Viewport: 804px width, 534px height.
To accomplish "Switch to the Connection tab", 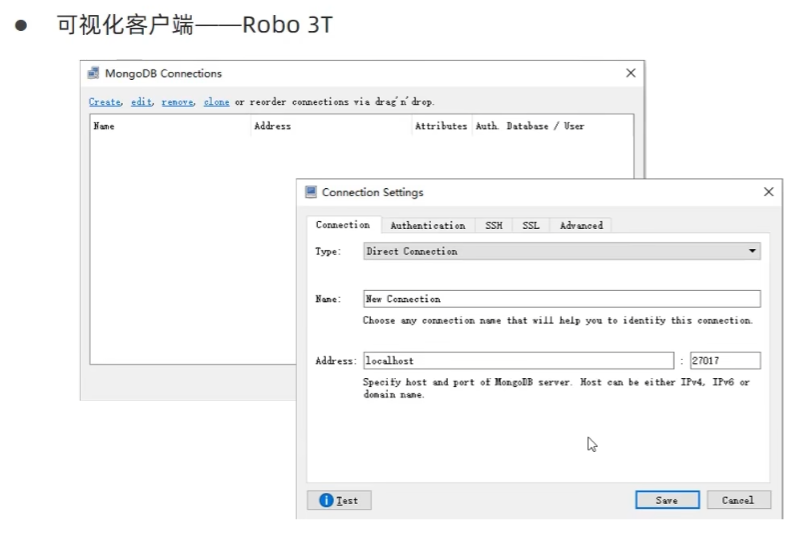I will click(343, 225).
